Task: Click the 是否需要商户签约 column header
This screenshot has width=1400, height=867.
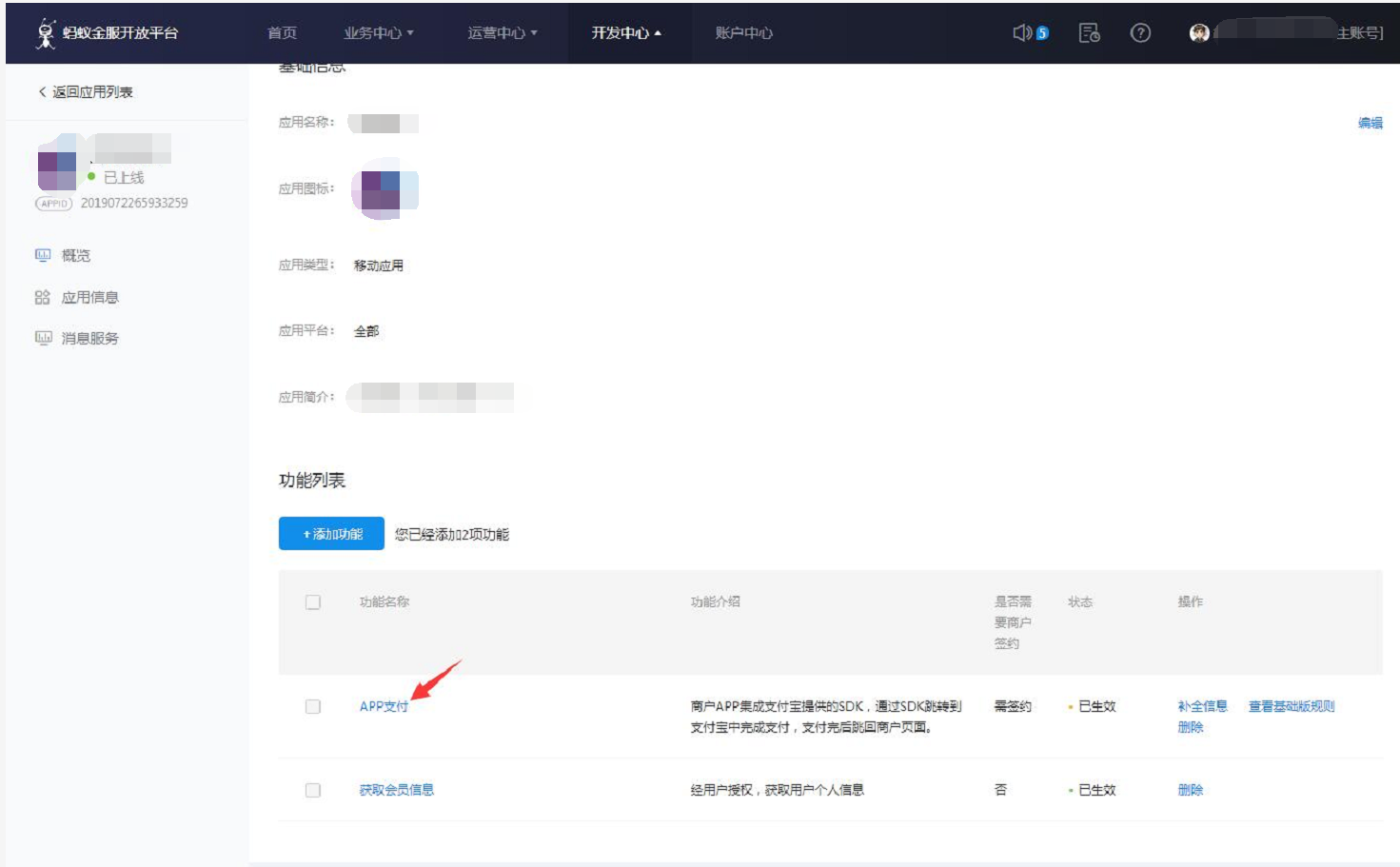Action: click(1014, 622)
